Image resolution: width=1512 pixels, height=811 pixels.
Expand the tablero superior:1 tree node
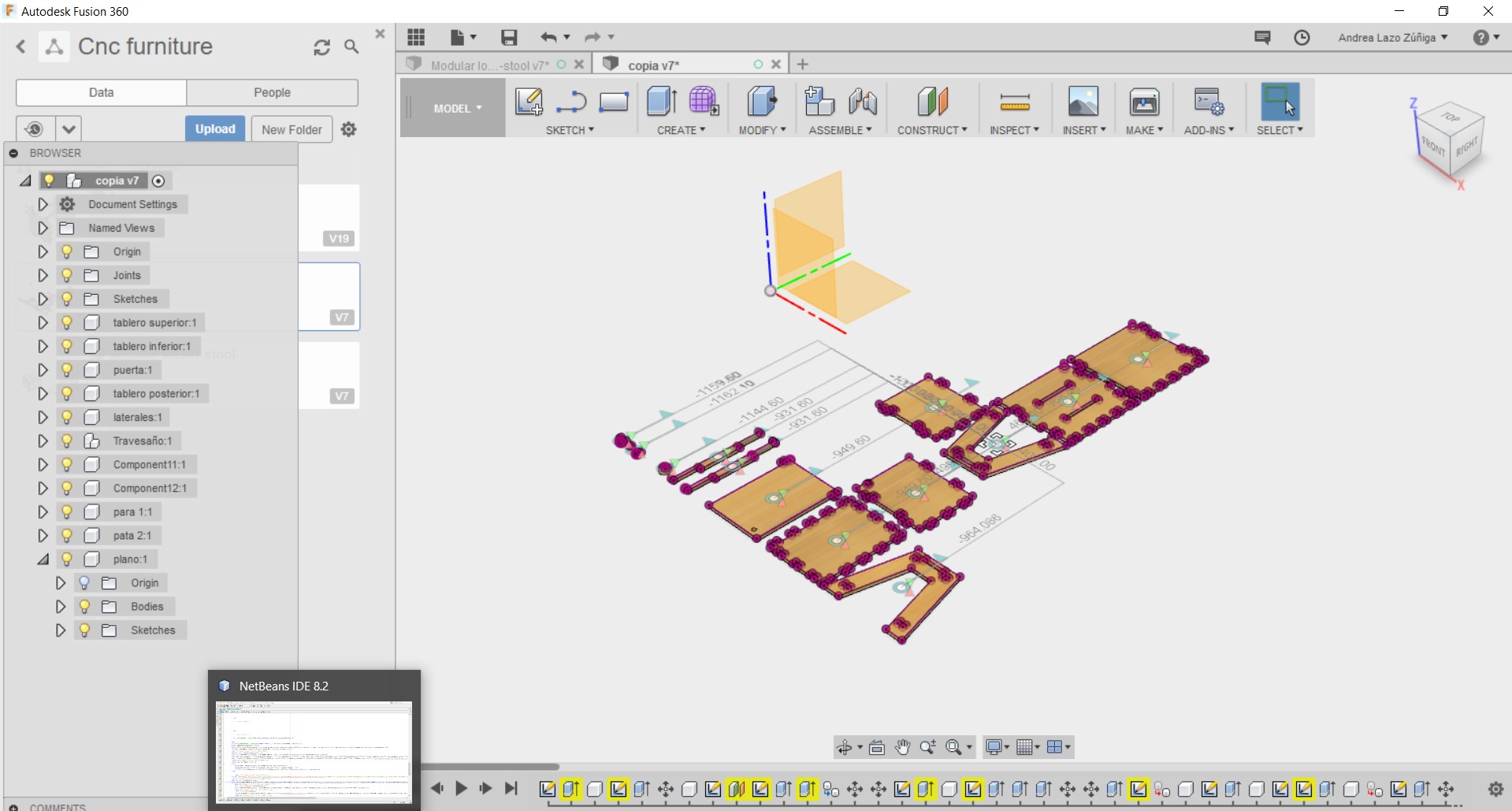tap(43, 322)
